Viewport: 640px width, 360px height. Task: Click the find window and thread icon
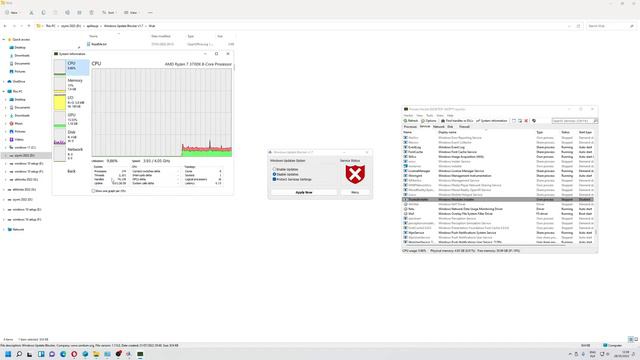coord(520,121)
